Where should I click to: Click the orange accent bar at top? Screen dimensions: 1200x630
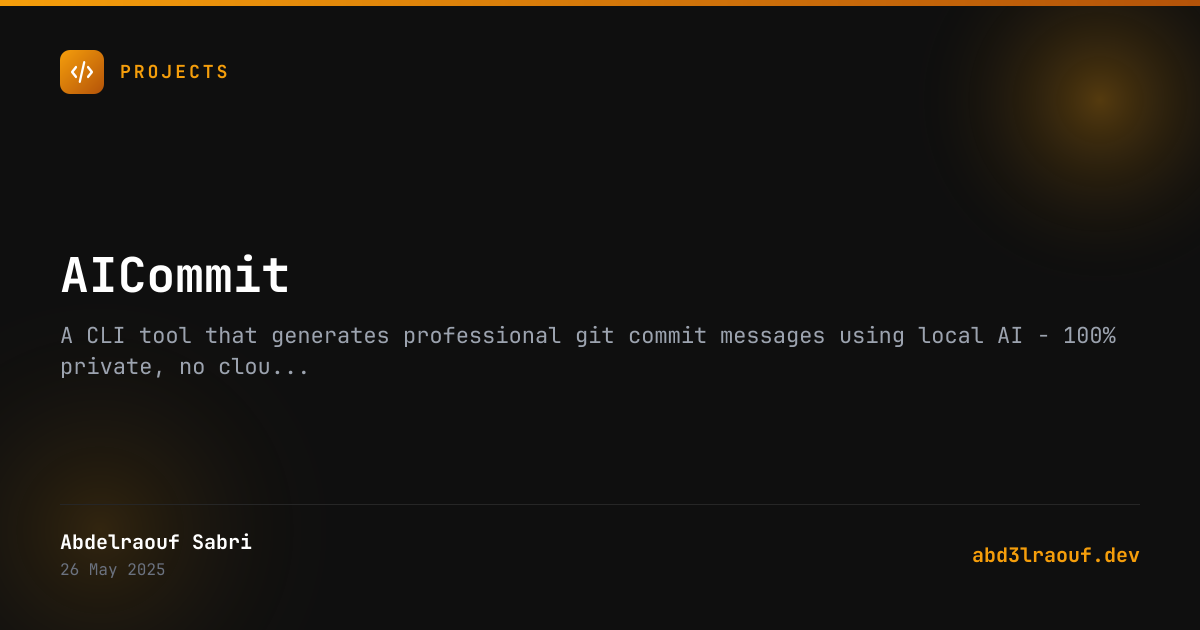point(600,3)
